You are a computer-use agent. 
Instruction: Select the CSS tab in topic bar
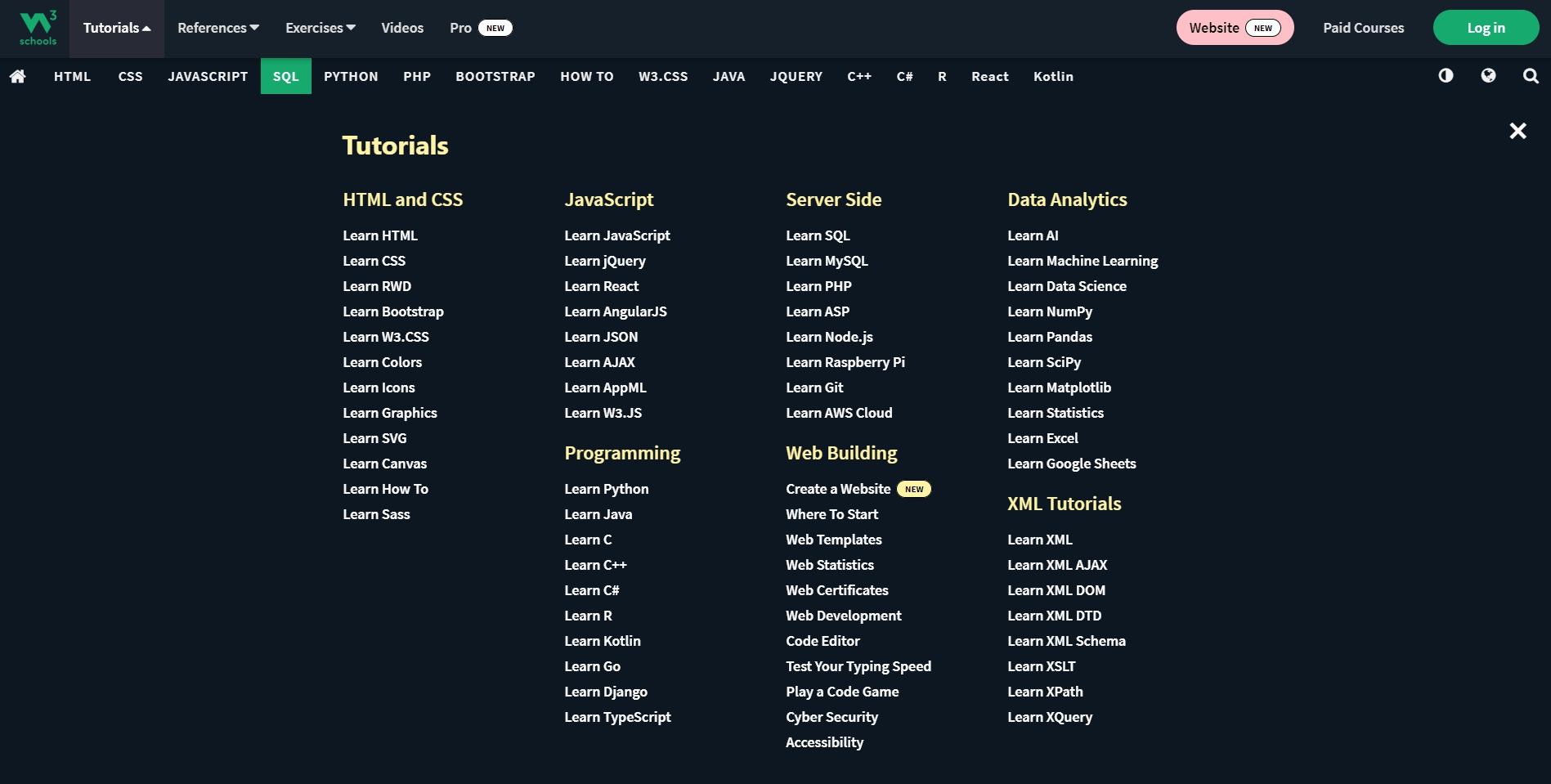(130, 76)
